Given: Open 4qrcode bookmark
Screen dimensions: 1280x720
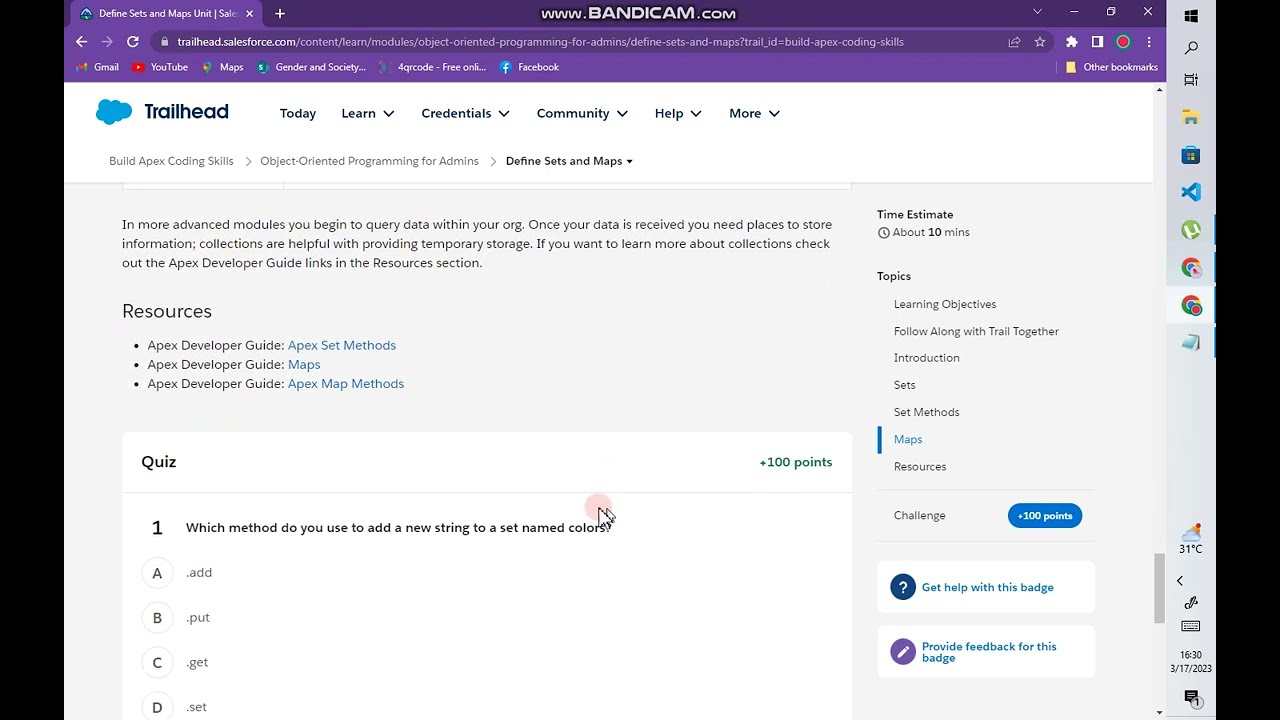Looking at the screenshot, I should (433, 67).
